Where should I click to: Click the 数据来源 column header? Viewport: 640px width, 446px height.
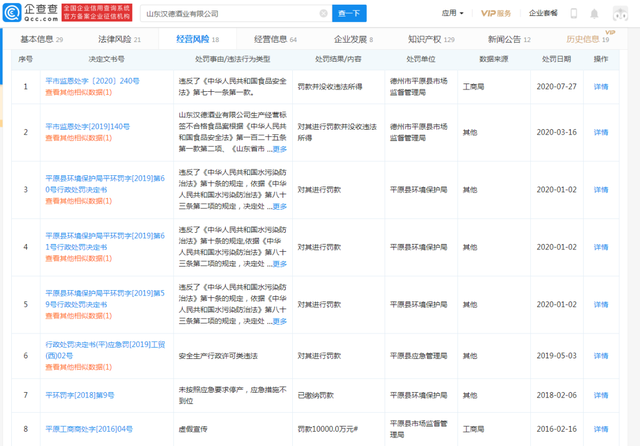(x=493, y=59)
